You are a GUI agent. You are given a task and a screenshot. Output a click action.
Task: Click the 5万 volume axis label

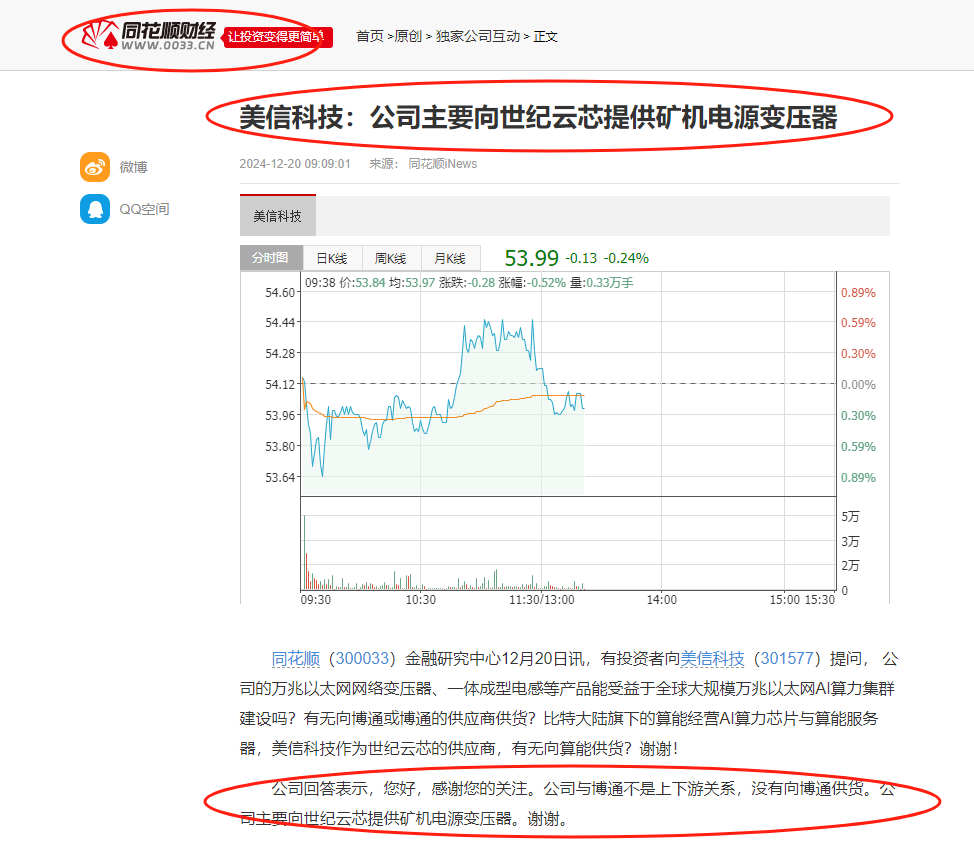coord(850,517)
